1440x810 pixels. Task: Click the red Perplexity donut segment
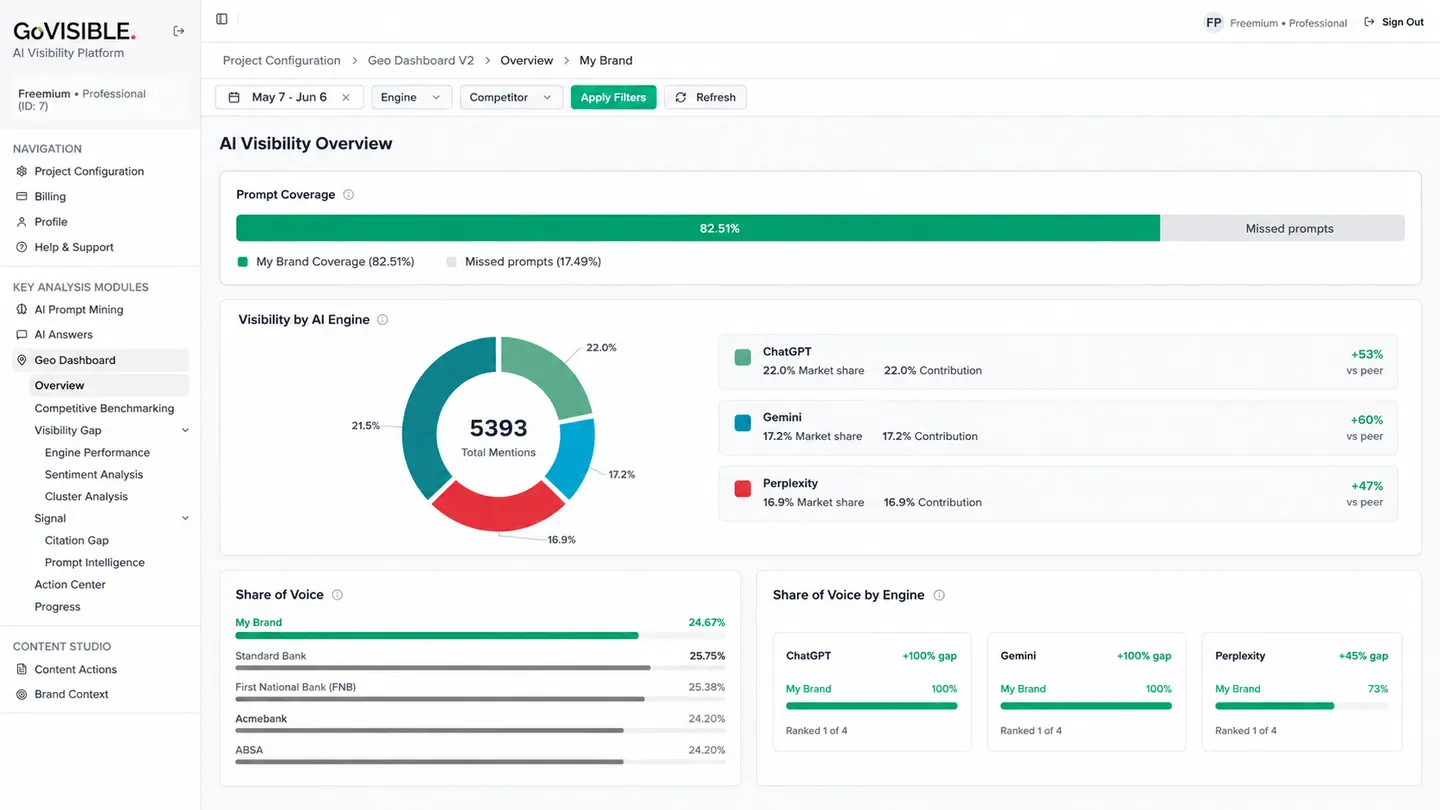pos(498,509)
